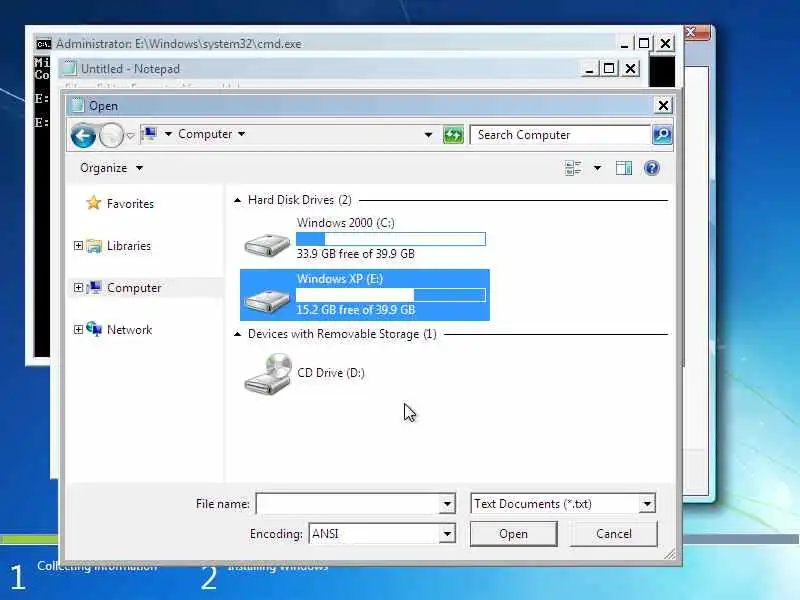Click Devices with Removable Storage (1) header
This screenshot has width=800, height=600.
tap(342, 334)
